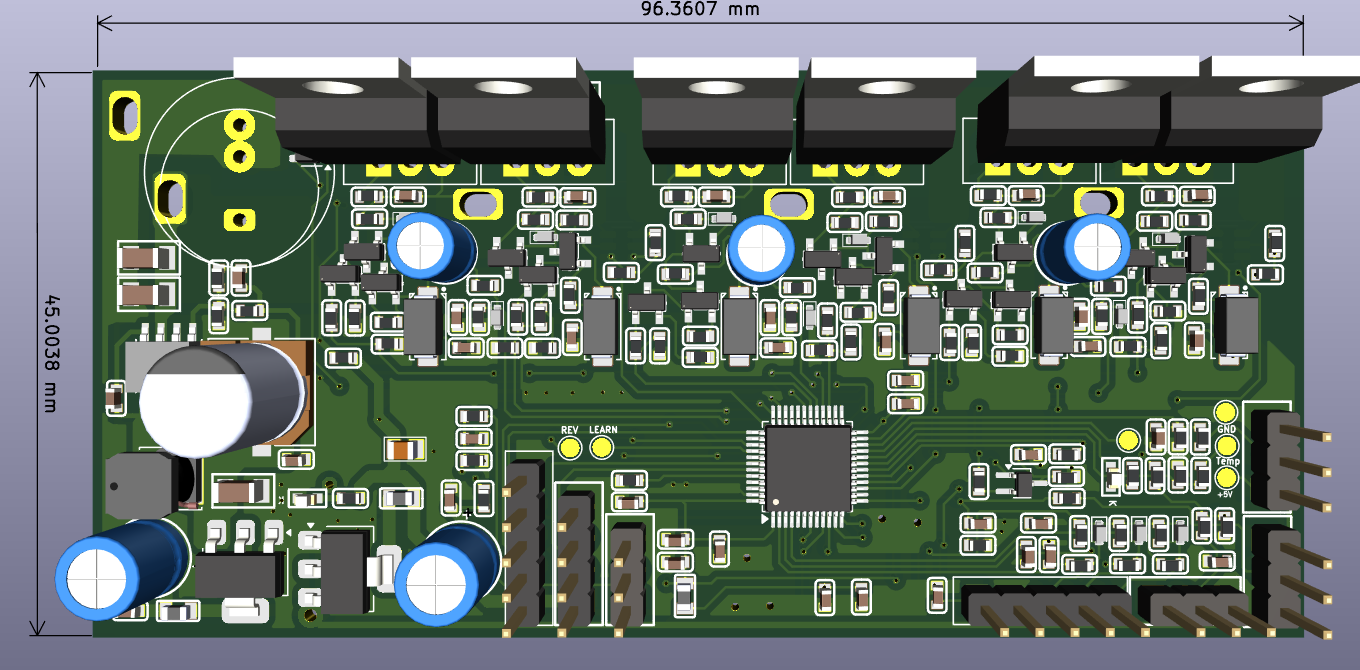Click the yellow GND test pad
The width and height of the screenshot is (1360, 670).
tap(1226, 412)
